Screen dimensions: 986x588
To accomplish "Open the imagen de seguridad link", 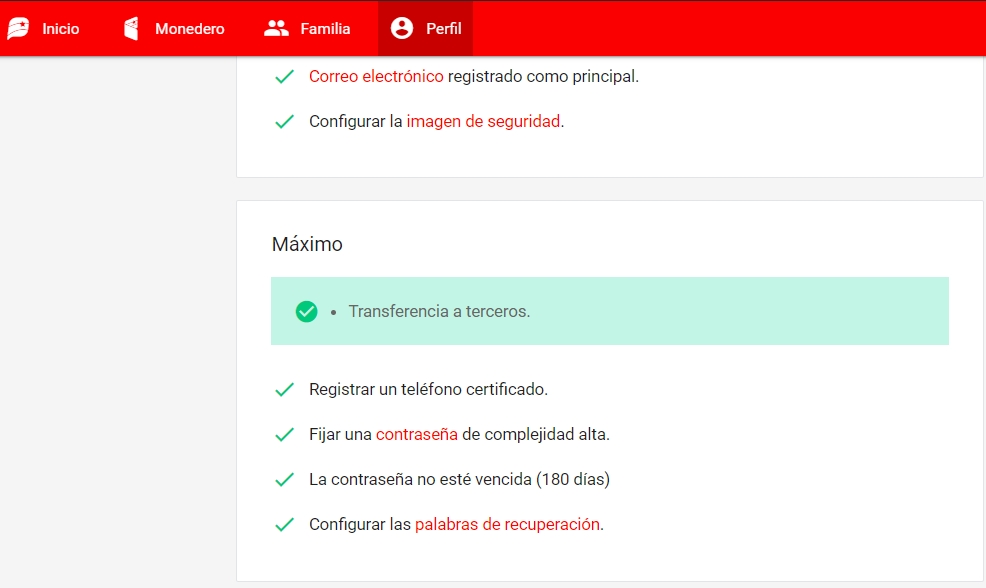I will (483, 121).
